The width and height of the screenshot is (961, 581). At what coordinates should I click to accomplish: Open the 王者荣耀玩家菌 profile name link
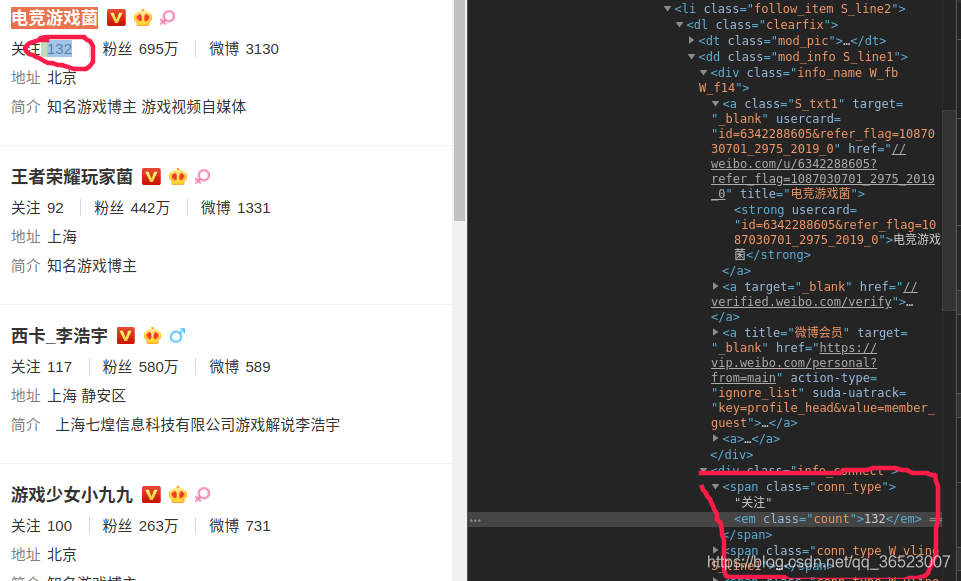tap(72, 177)
